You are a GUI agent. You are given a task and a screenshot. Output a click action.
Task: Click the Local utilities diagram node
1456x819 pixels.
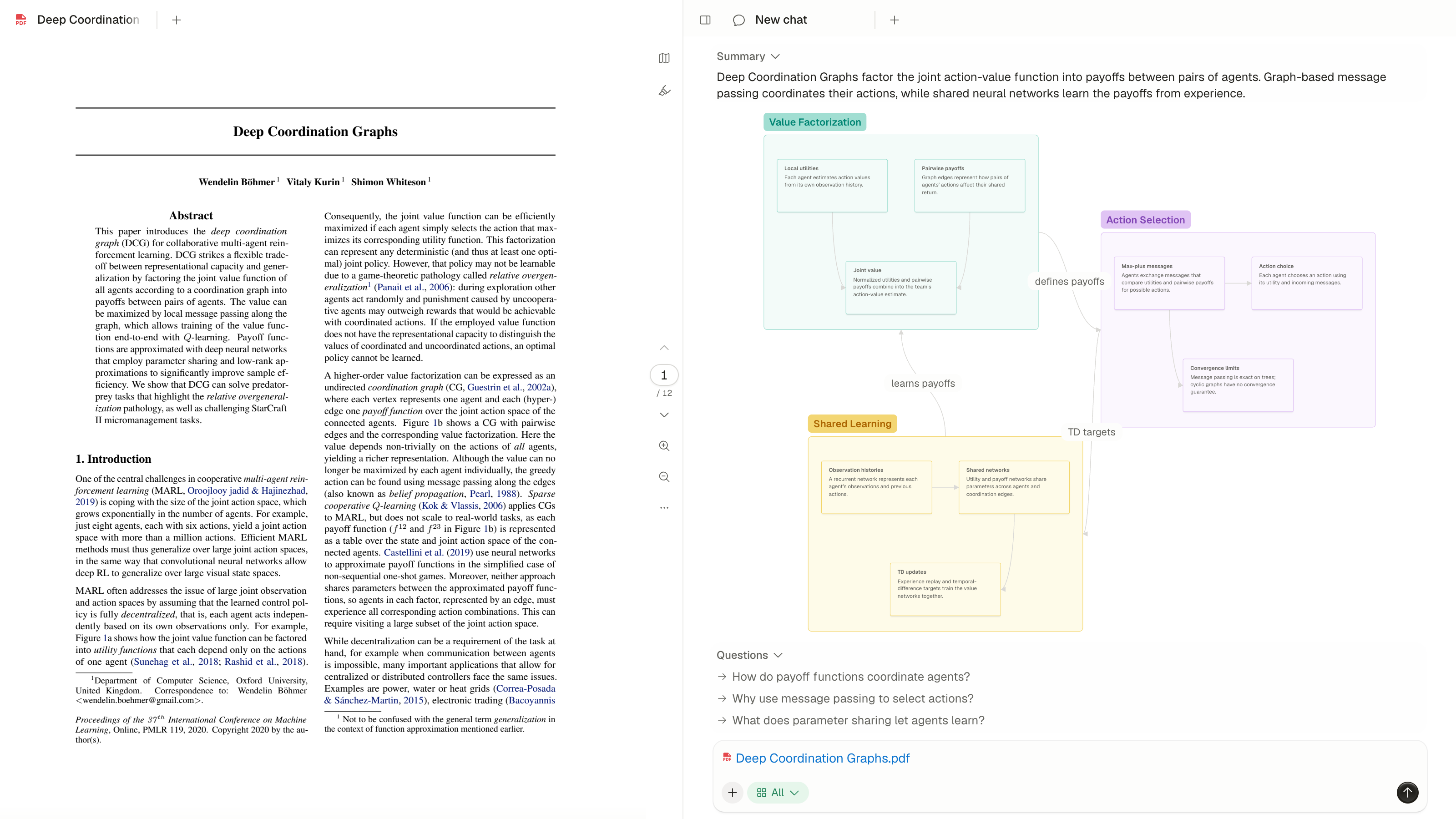[x=832, y=186]
